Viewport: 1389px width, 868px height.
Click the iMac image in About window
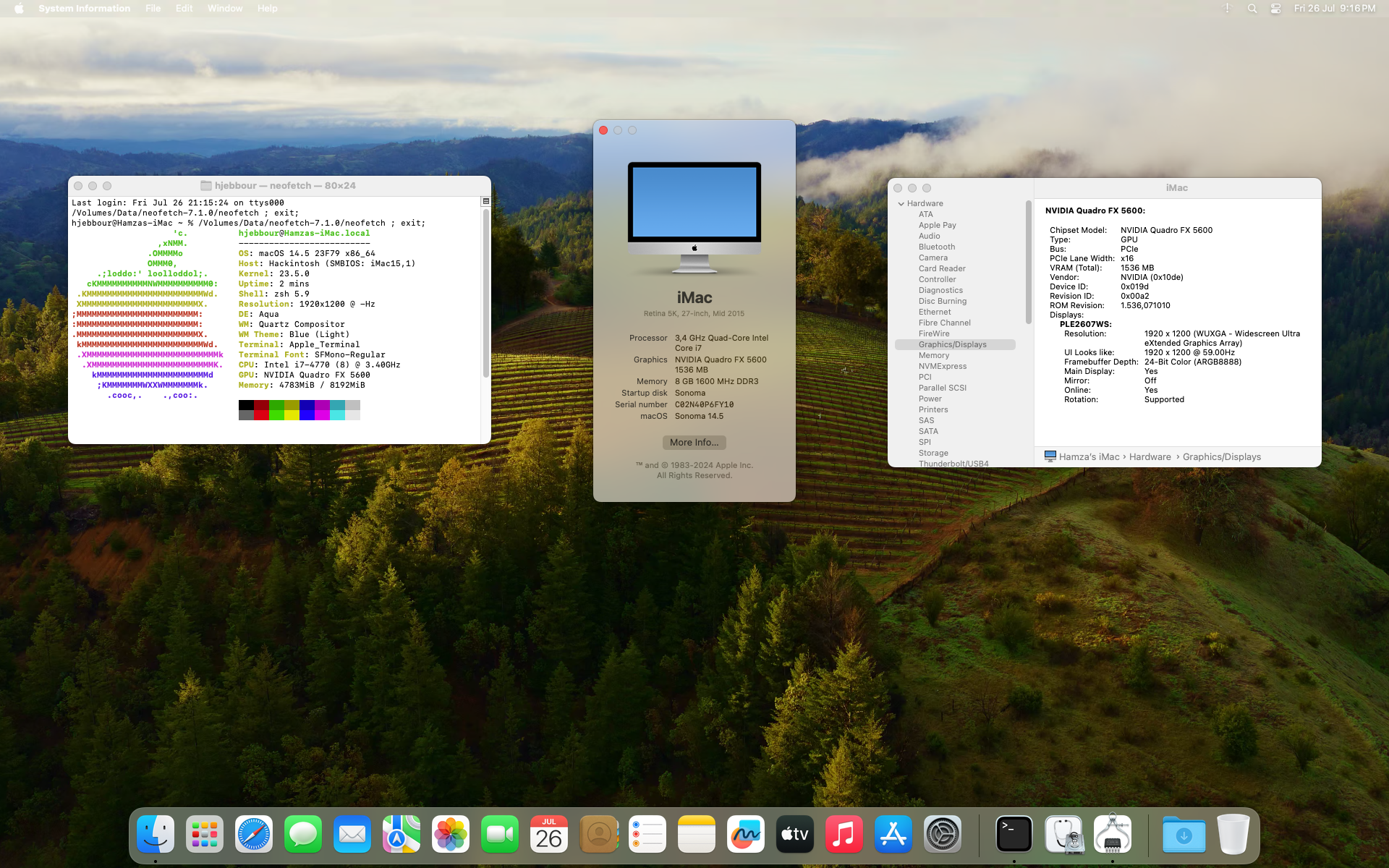pyautogui.click(x=694, y=218)
